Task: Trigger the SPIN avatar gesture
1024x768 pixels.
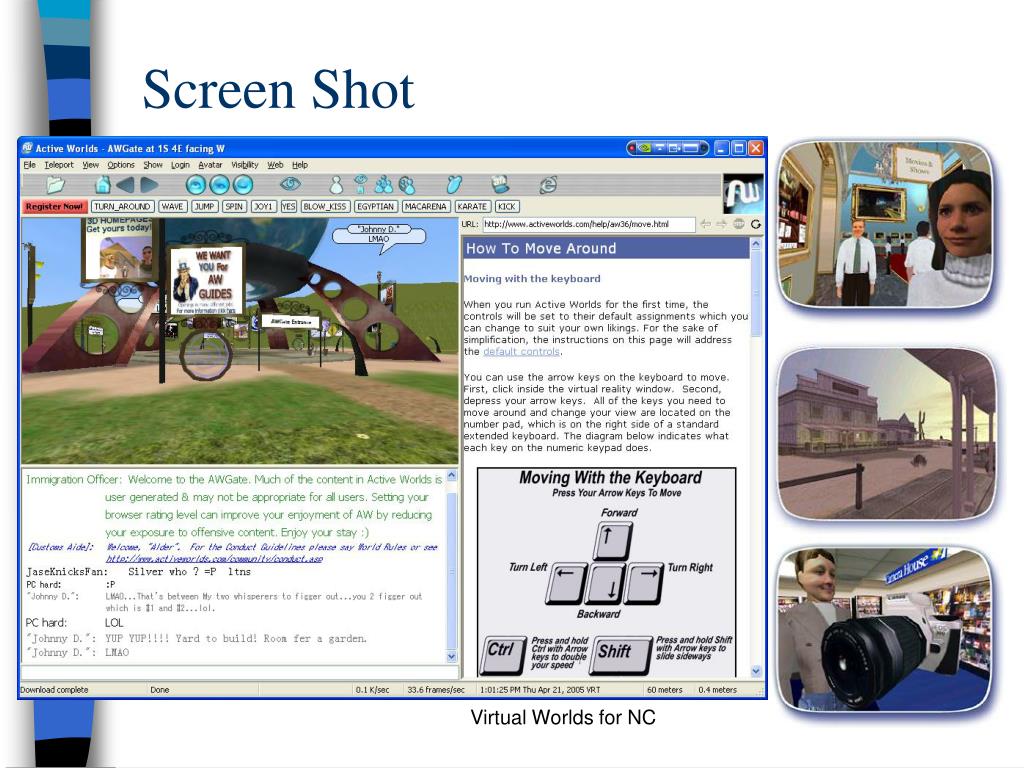Action: (234, 206)
